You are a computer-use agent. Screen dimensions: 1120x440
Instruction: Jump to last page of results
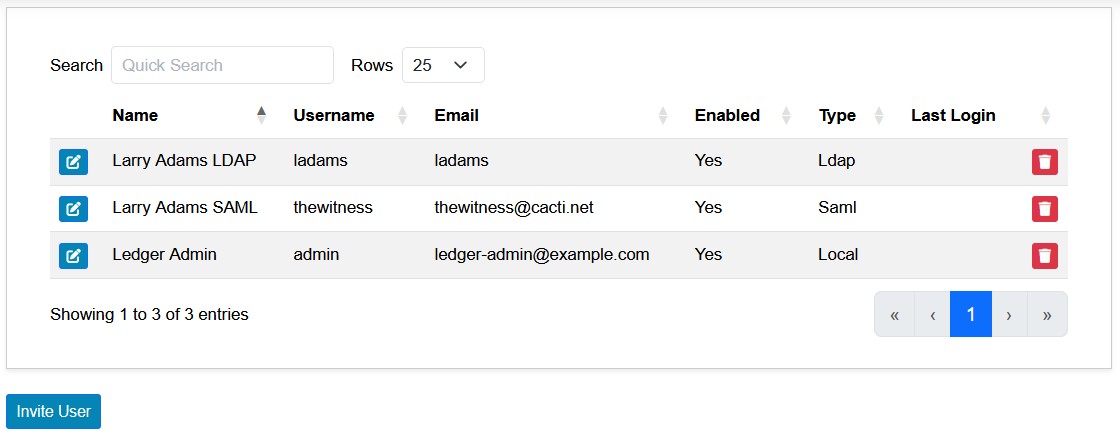pos(1047,314)
